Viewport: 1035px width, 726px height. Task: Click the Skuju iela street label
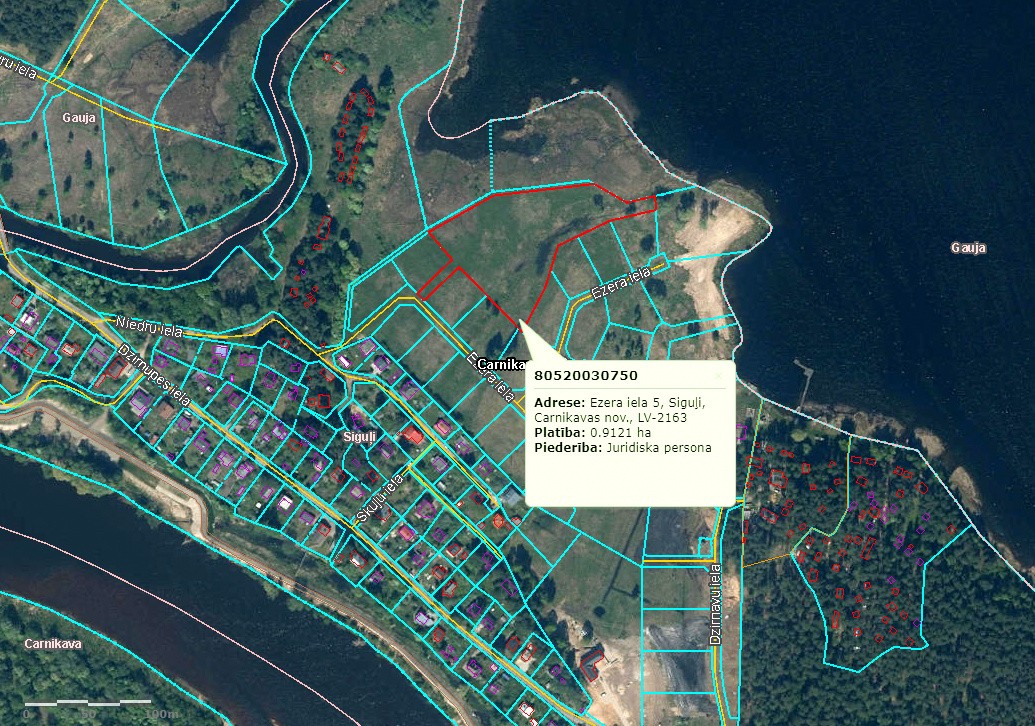[x=380, y=499]
